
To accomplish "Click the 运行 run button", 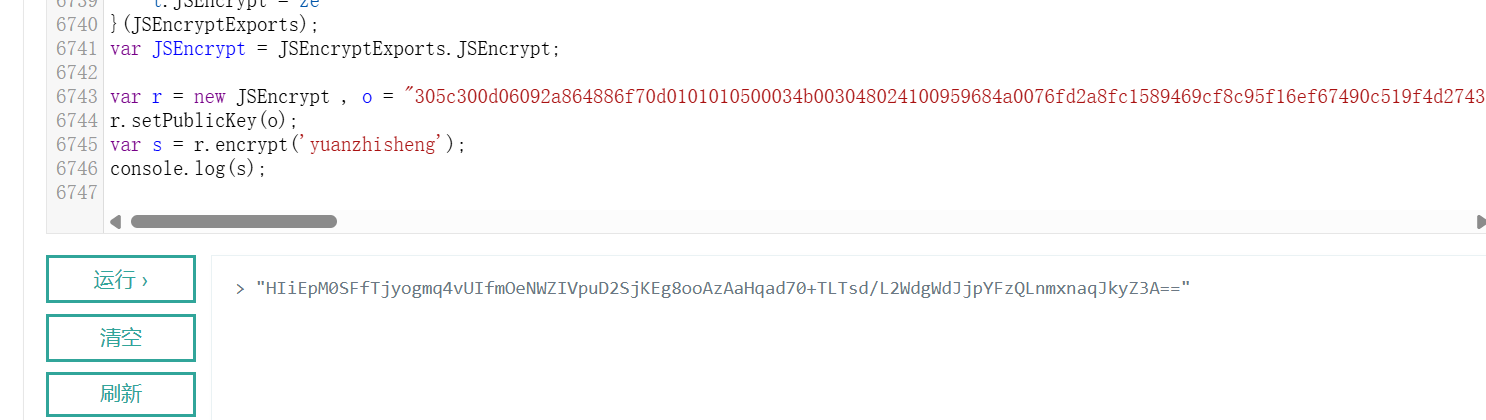I will tap(120, 279).
